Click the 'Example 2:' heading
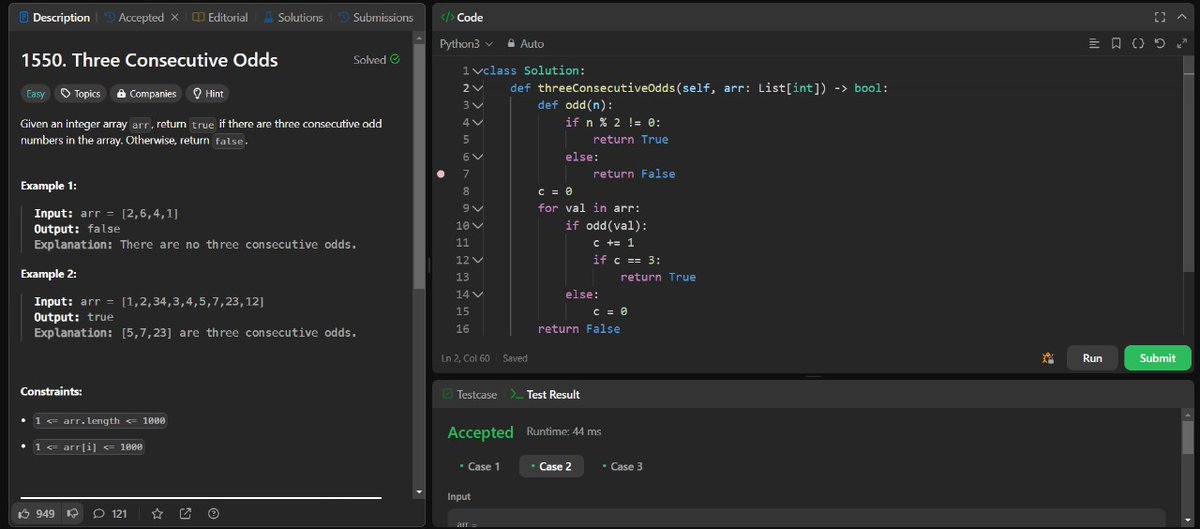Screen dimensions: 1200x529 tap(50, 273)
